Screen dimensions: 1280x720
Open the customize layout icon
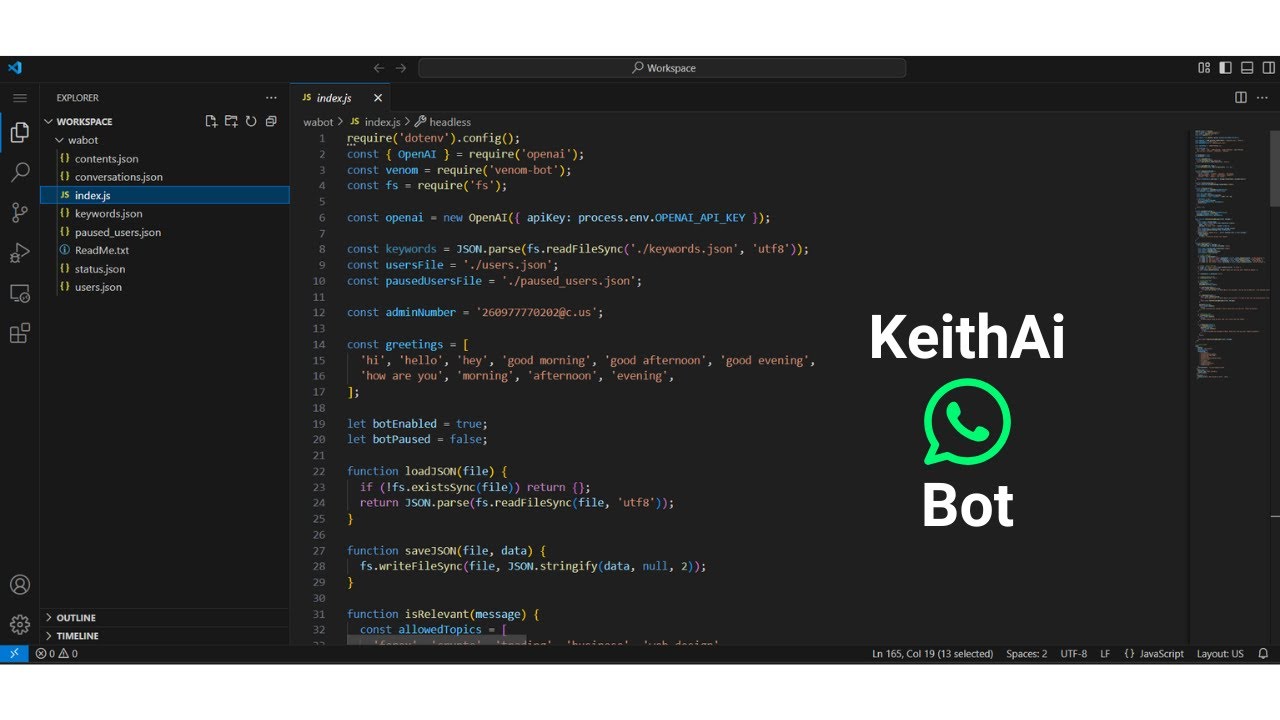pos(1204,68)
